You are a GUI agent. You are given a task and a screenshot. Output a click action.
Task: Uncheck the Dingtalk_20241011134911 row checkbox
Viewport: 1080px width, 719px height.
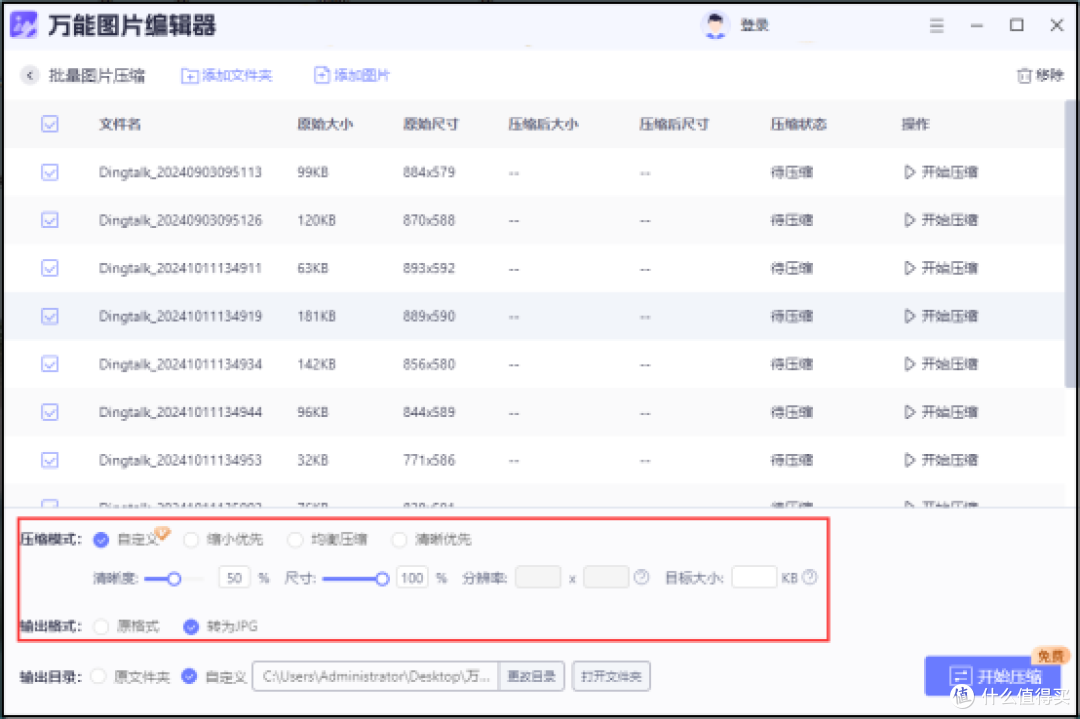tap(49, 268)
